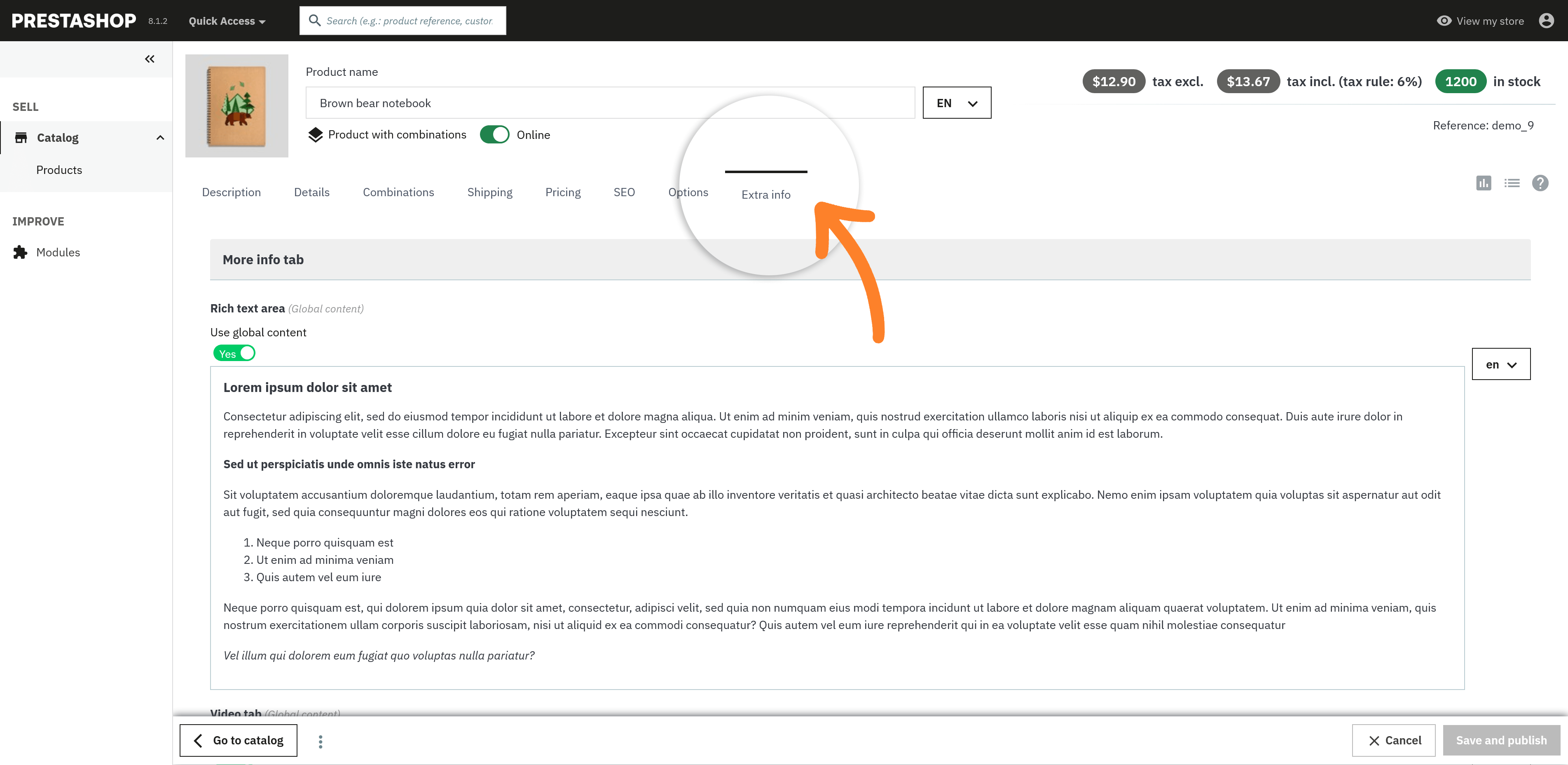
Task: Click the product name input field
Action: [x=610, y=103]
